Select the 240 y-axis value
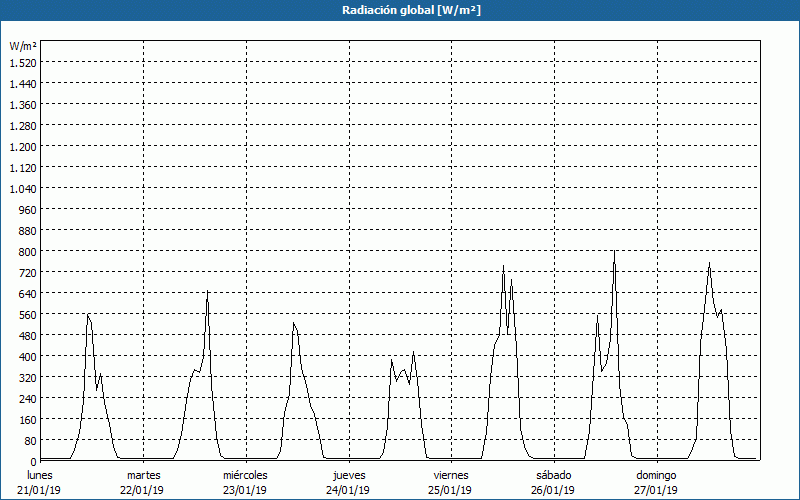Viewport: 800px width, 500px height. click(28, 398)
